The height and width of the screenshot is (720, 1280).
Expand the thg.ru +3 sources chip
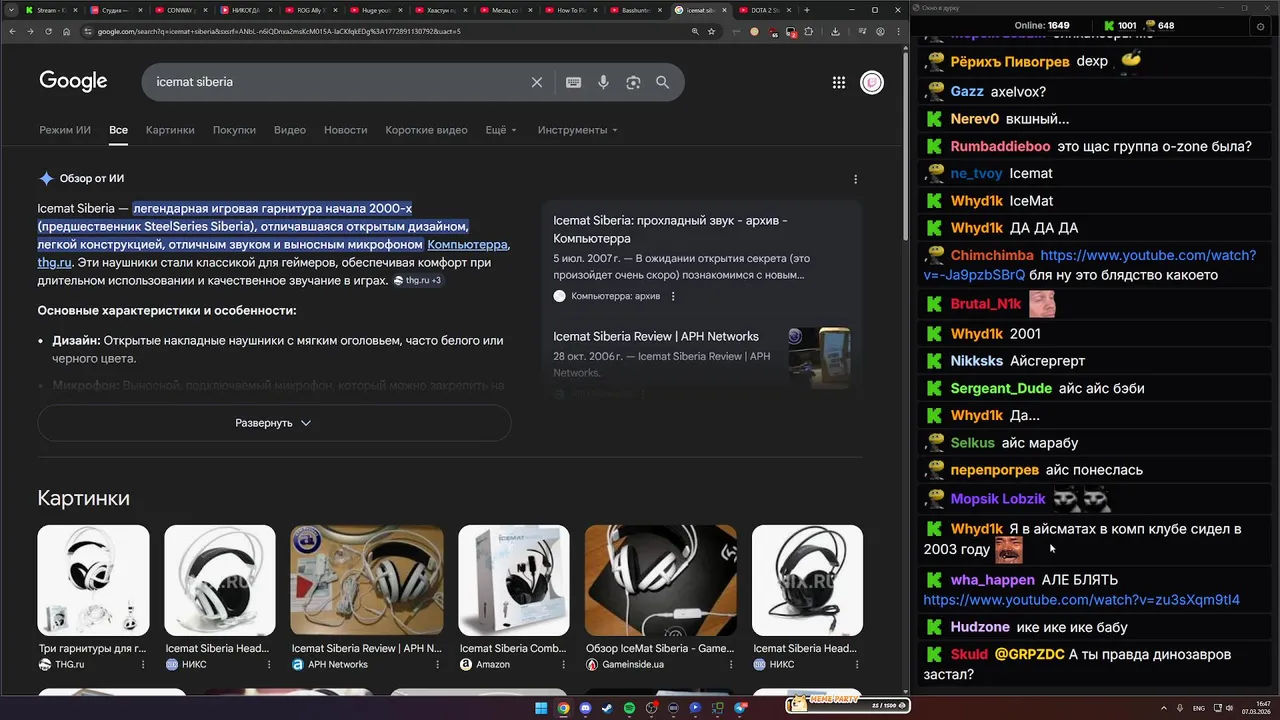[417, 281]
